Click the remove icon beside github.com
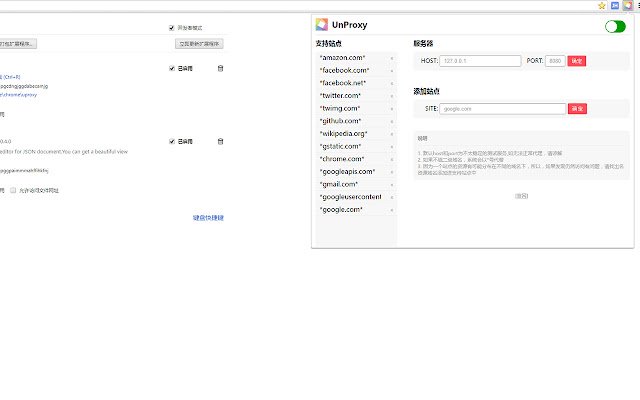The width and height of the screenshot is (640, 400). (392, 122)
